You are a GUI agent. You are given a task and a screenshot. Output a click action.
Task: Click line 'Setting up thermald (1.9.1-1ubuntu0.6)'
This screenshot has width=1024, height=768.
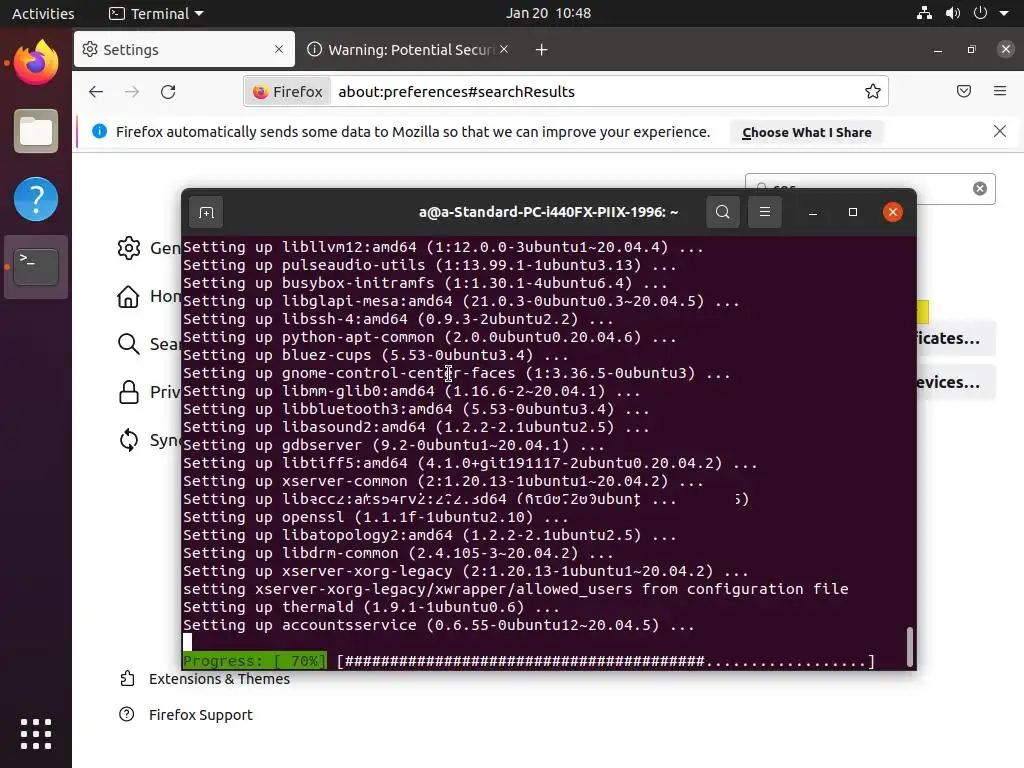[x=371, y=607]
